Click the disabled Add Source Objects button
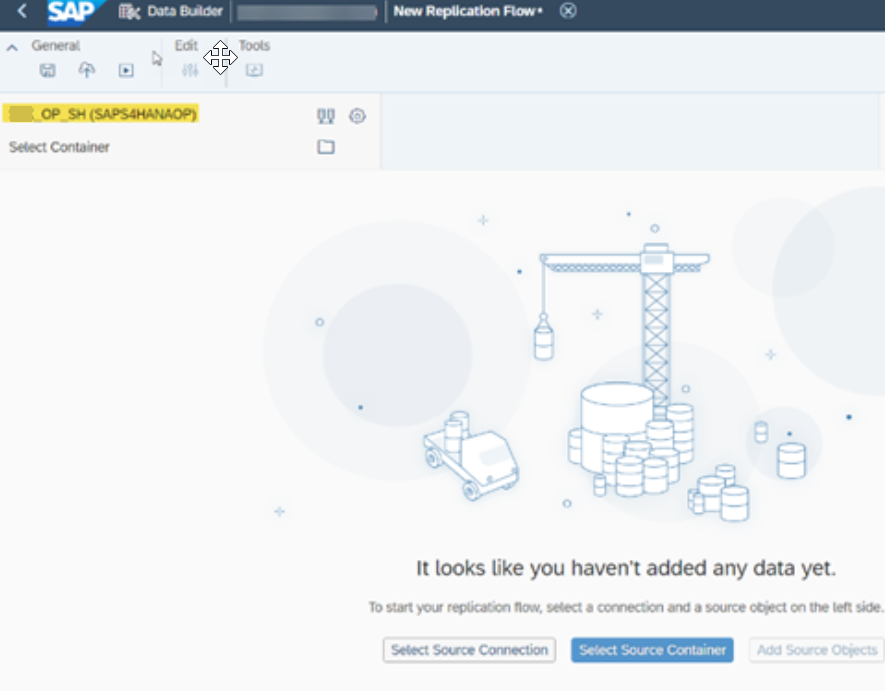Image resolution: width=890 pixels, height=691 pixels. pyautogui.click(x=815, y=650)
